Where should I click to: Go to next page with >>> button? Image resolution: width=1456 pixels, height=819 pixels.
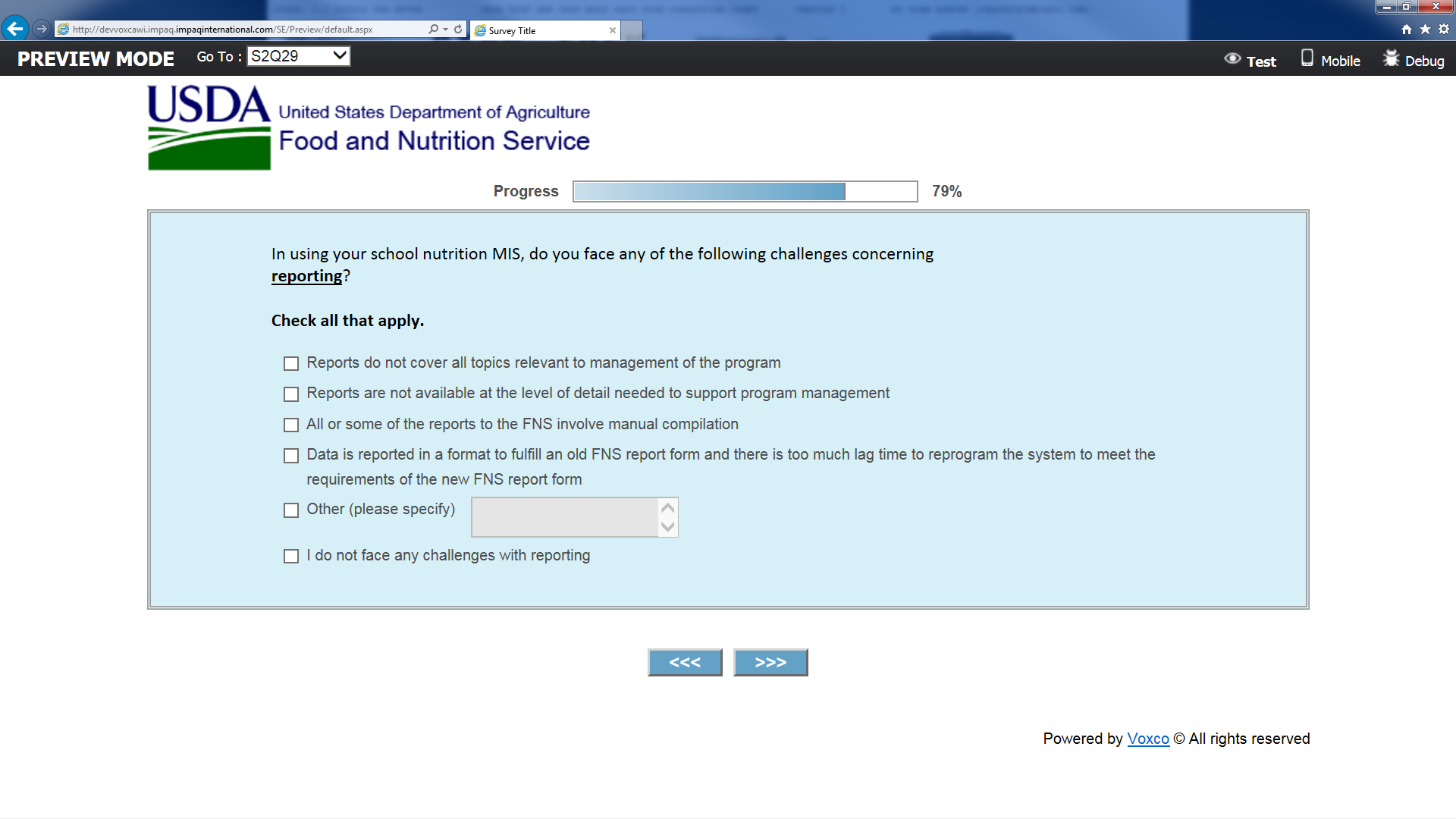tap(770, 662)
